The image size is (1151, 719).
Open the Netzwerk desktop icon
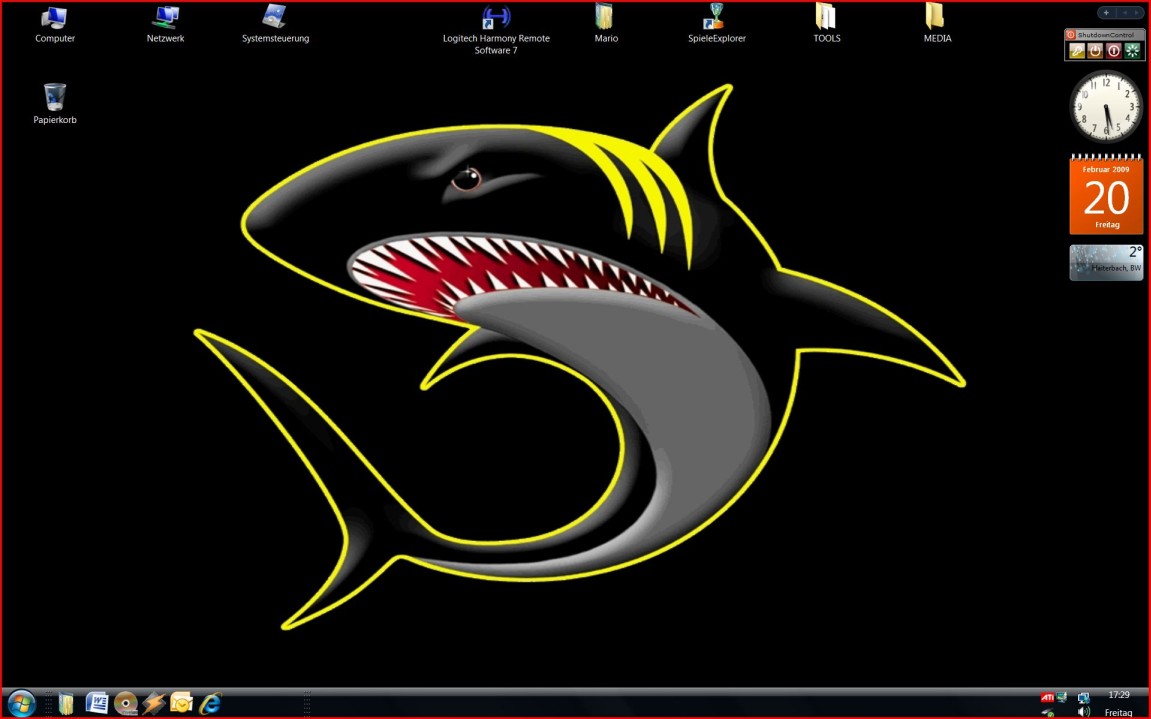(165, 18)
